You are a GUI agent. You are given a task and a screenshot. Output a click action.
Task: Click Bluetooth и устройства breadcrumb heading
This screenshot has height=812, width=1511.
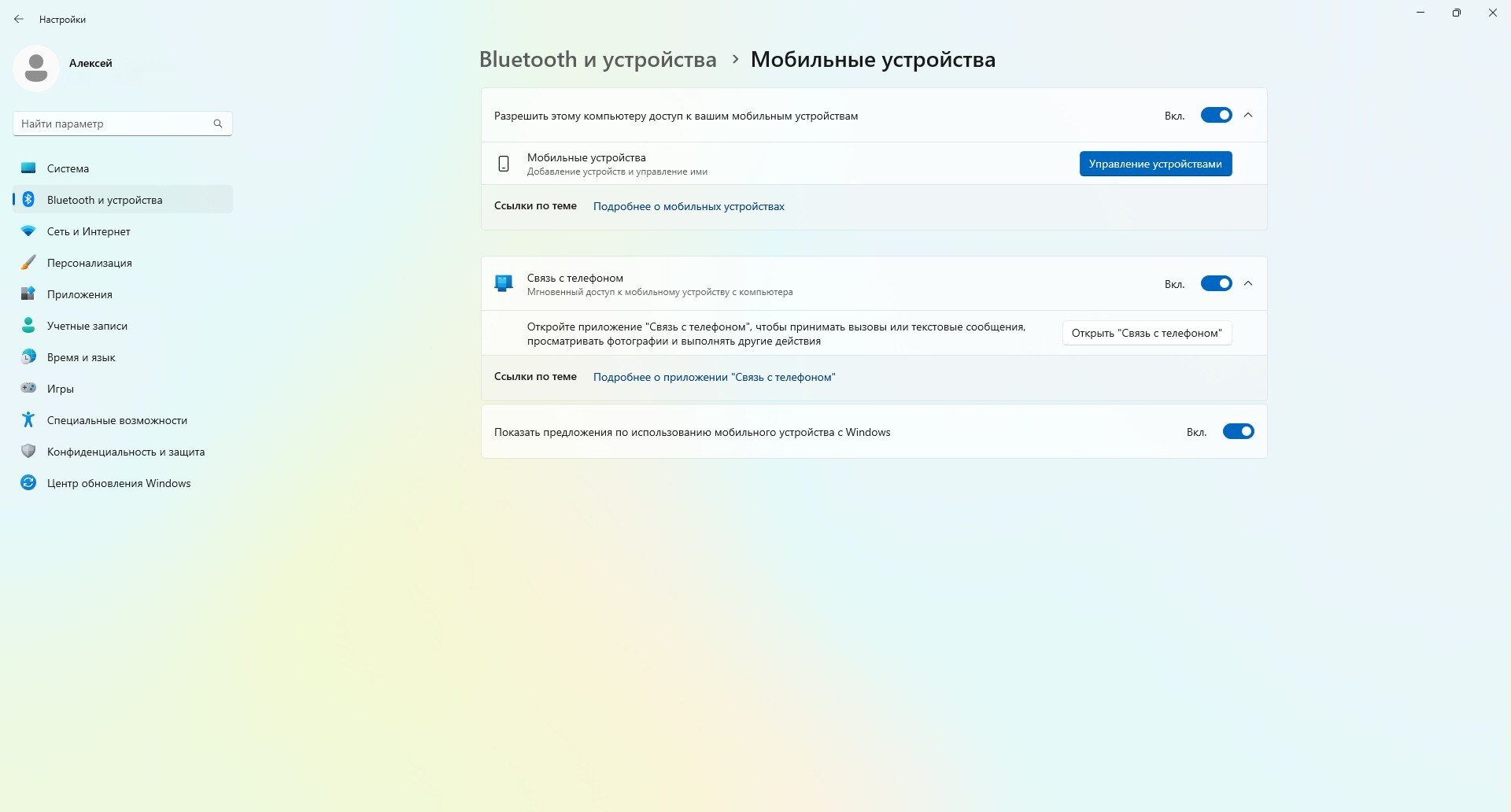pyautogui.click(x=598, y=60)
